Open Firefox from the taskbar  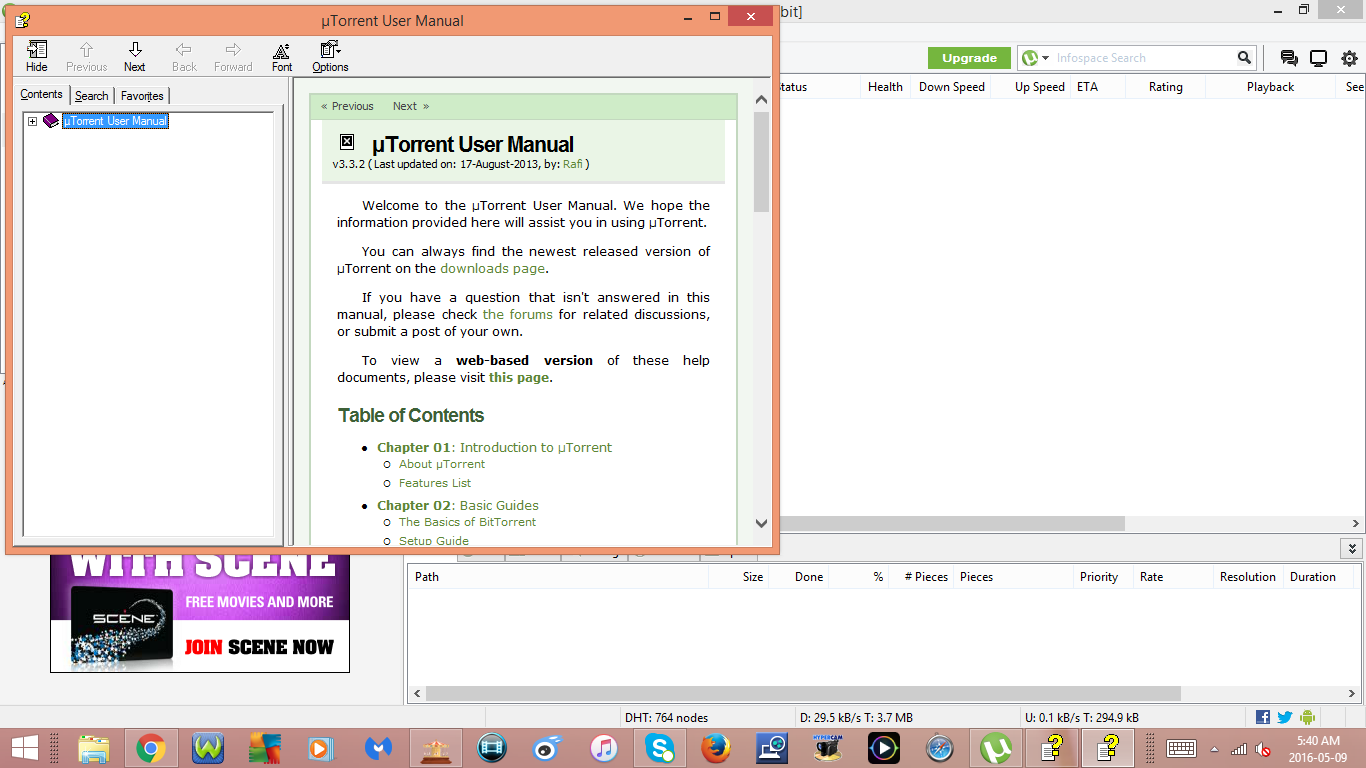coord(716,748)
